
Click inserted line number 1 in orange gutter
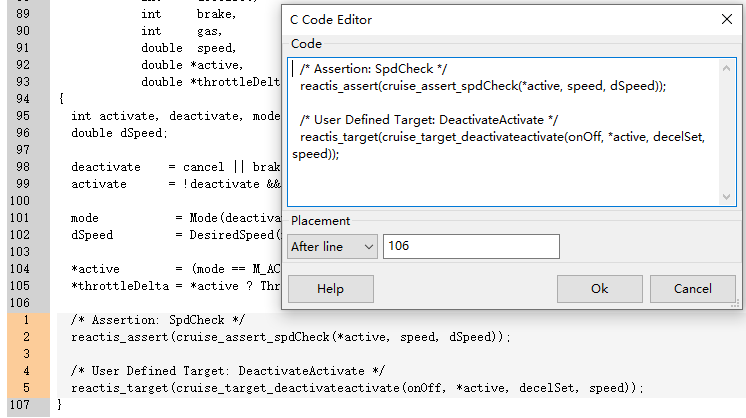tap(24, 320)
